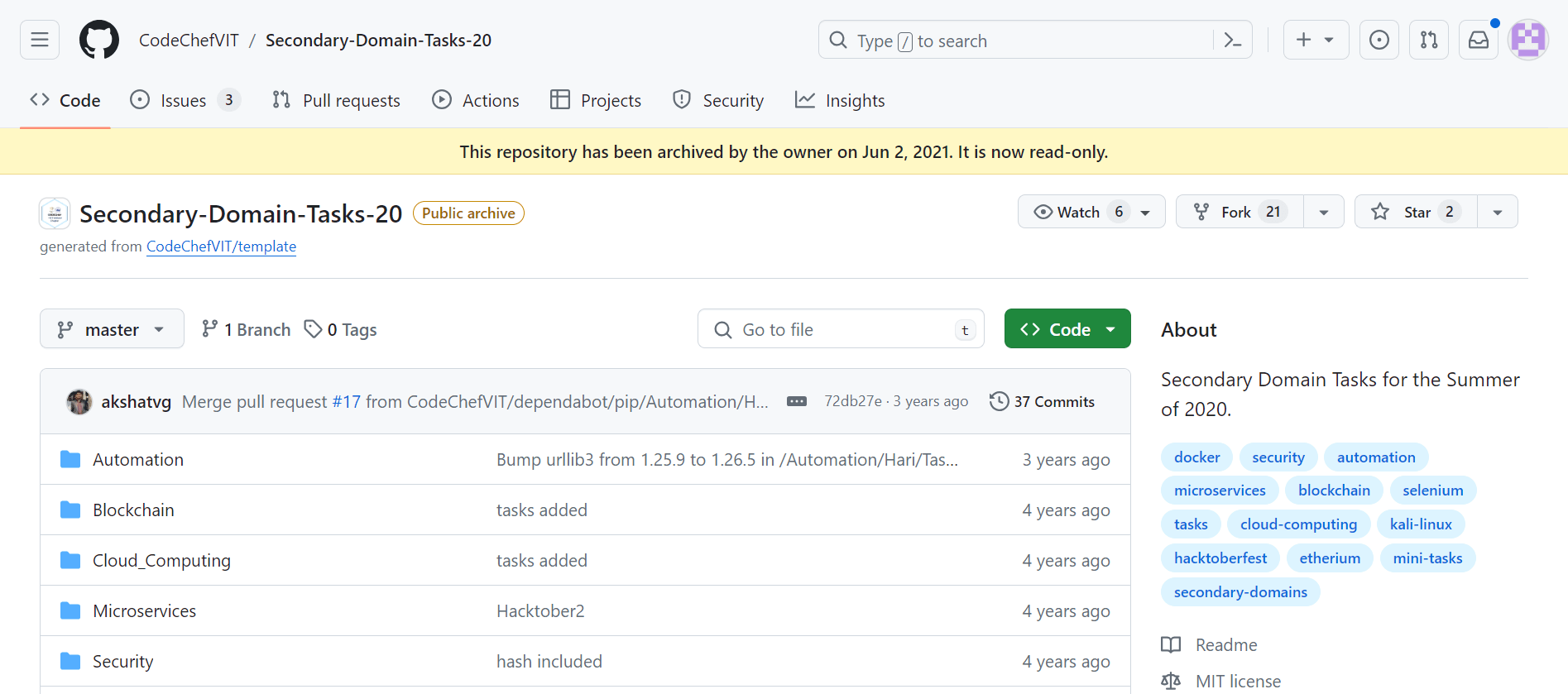Expand the star lists dropdown arrow
Image resolution: width=1568 pixels, height=694 pixels.
[x=1497, y=212]
